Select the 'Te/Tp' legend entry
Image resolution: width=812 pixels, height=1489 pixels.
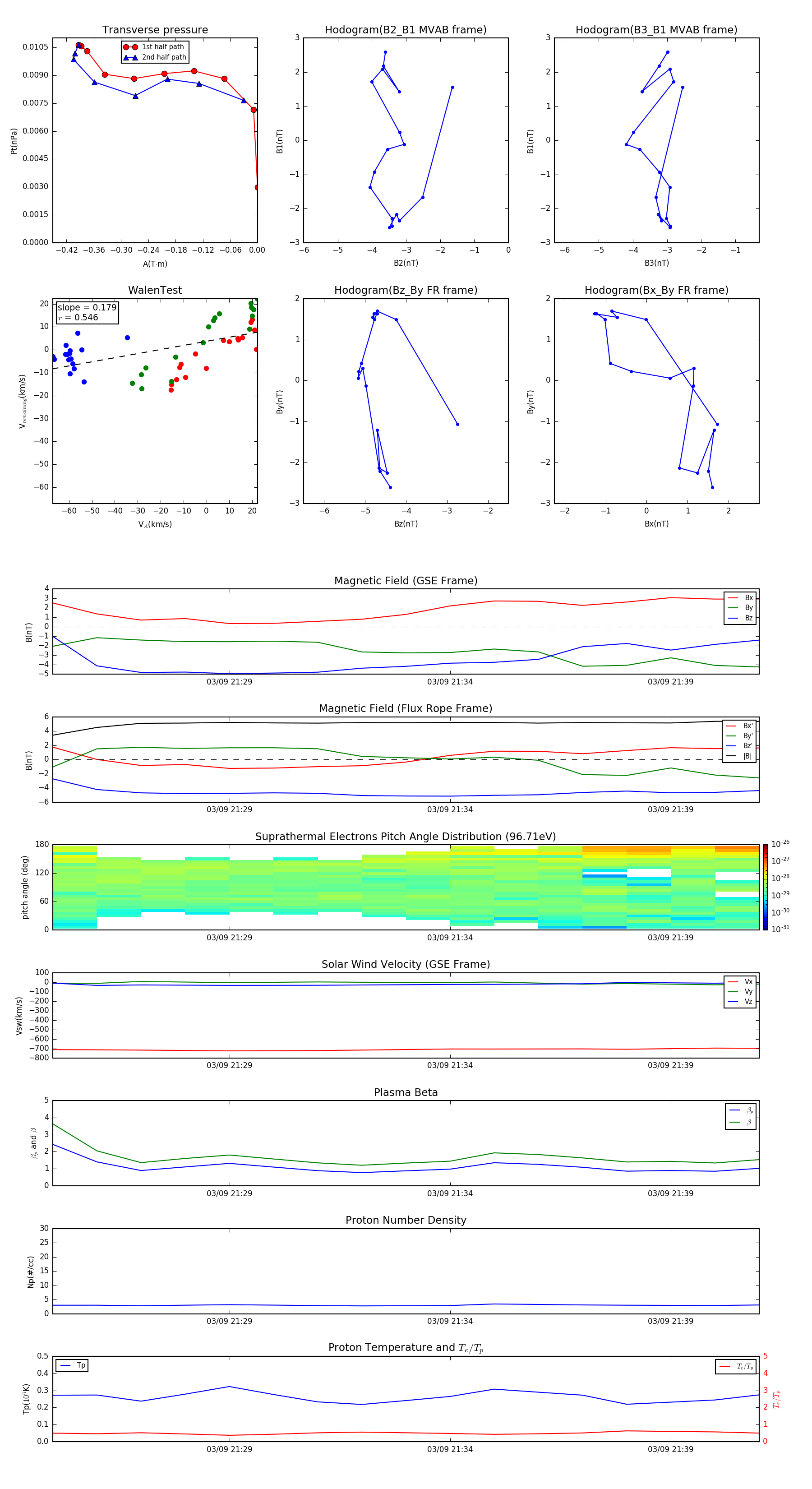pos(736,1366)
